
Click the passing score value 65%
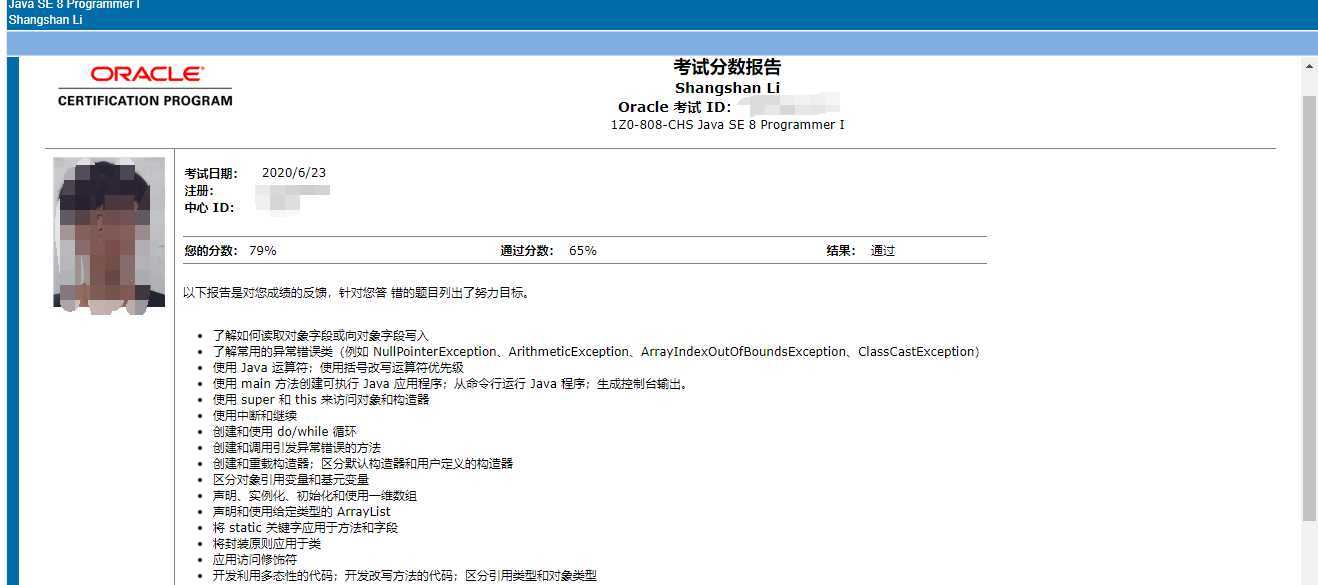pyautogui.click(x=583, y=251)
